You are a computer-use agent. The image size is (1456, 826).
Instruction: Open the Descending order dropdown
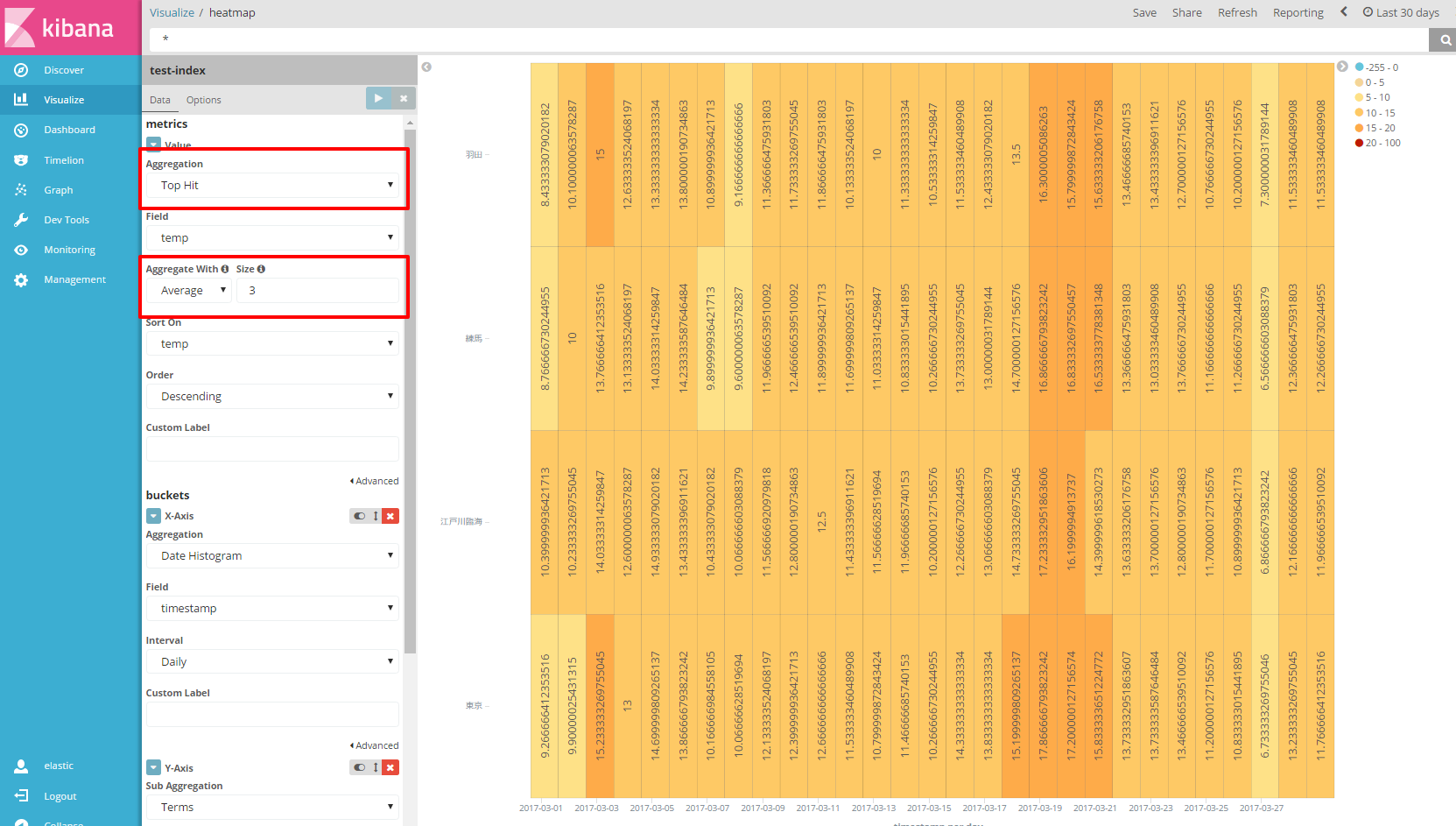point(272,396)
